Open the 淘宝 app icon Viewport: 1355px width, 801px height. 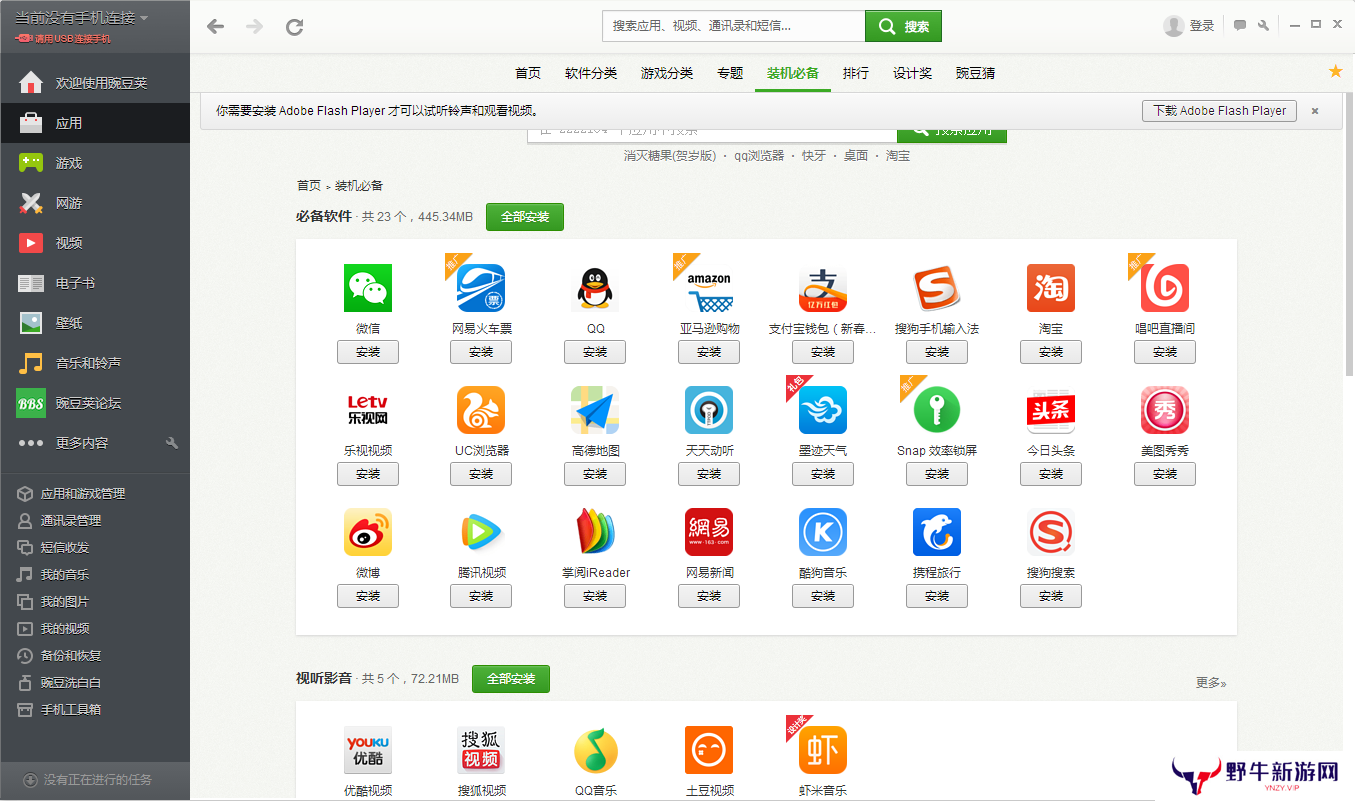coord(1051,288)
